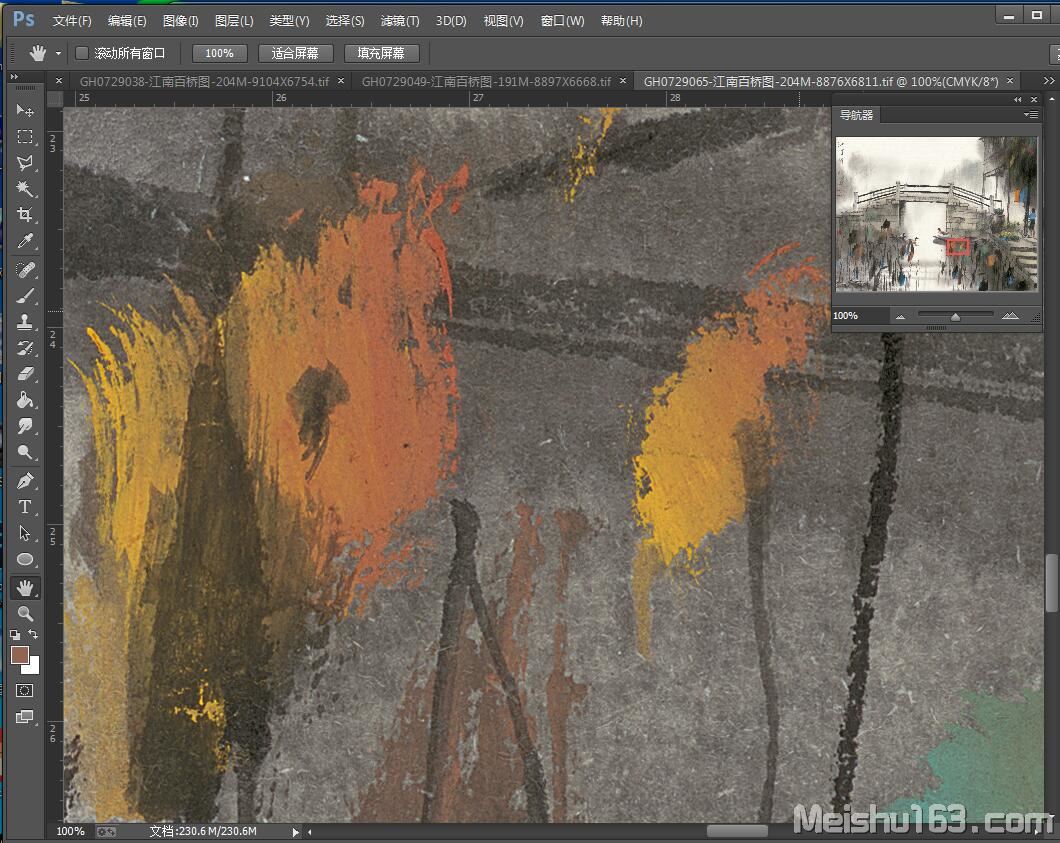
Task: Open the 类型(Y) menu
Action: 289,21
